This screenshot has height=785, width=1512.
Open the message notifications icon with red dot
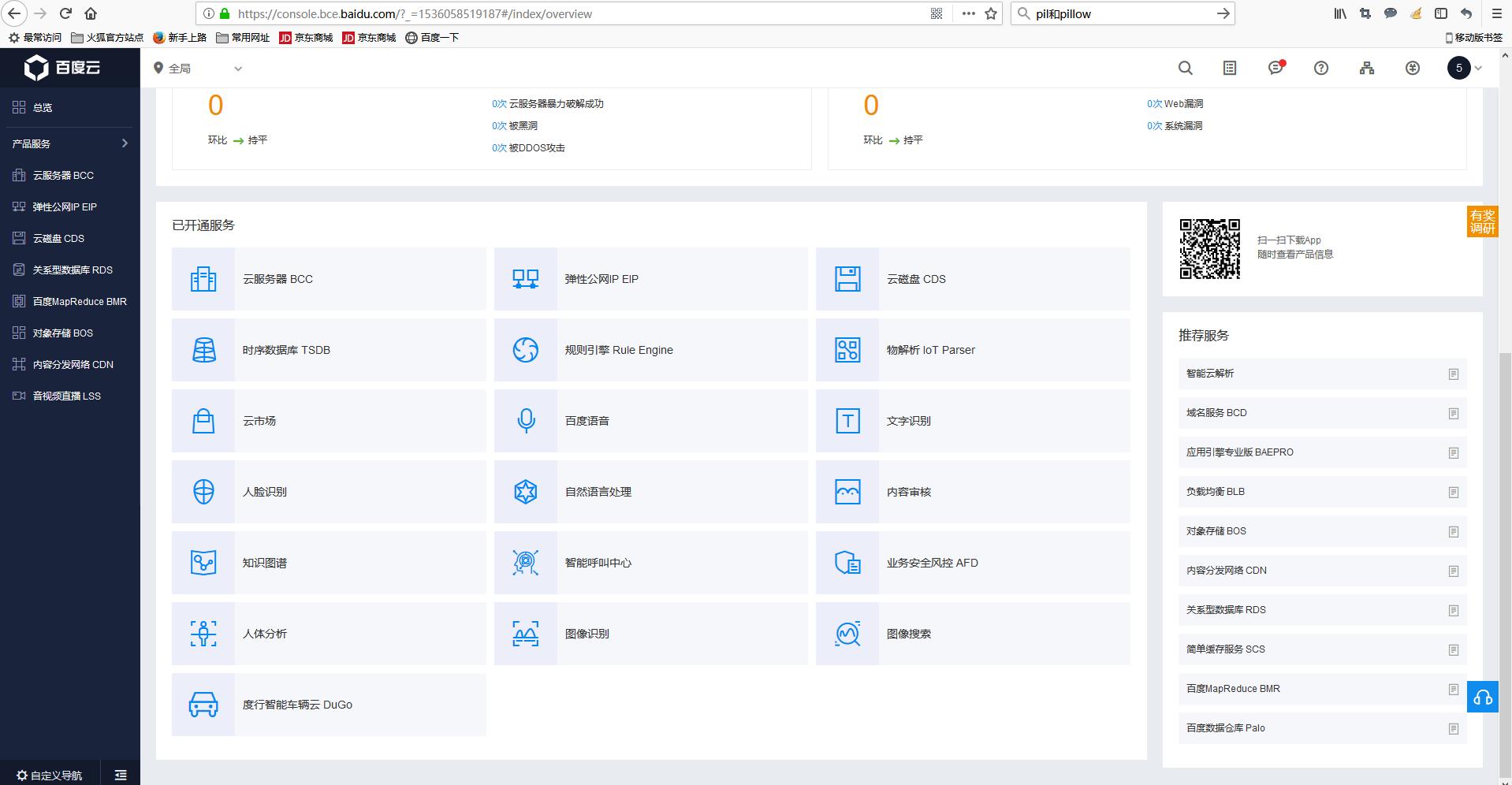pyautogui.click(x=1276, y=69)
